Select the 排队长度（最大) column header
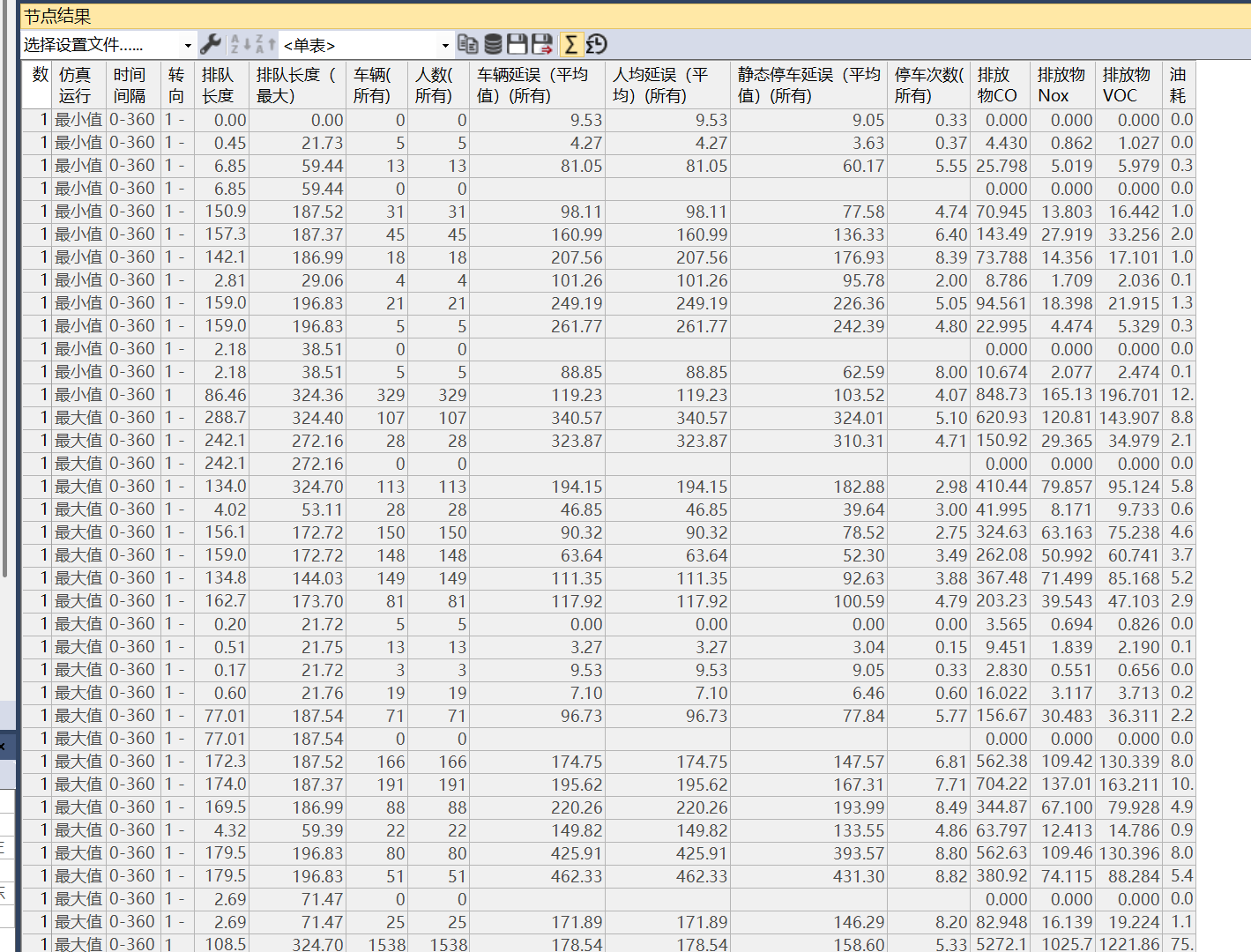The height and width of the screenshot is (952, 1251). coord(298,86)
